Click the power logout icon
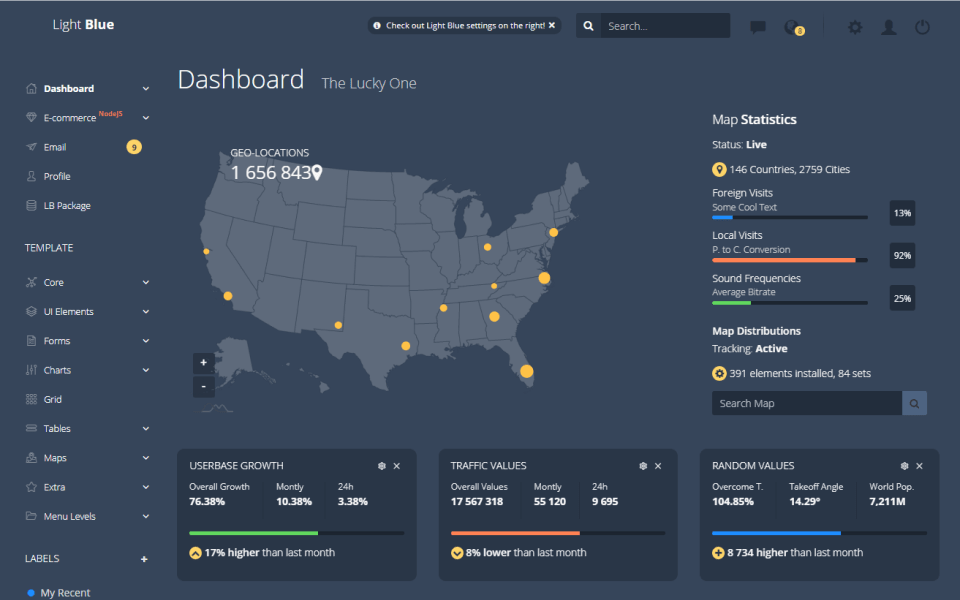The image size is (960, 600). tap(922, 27)
